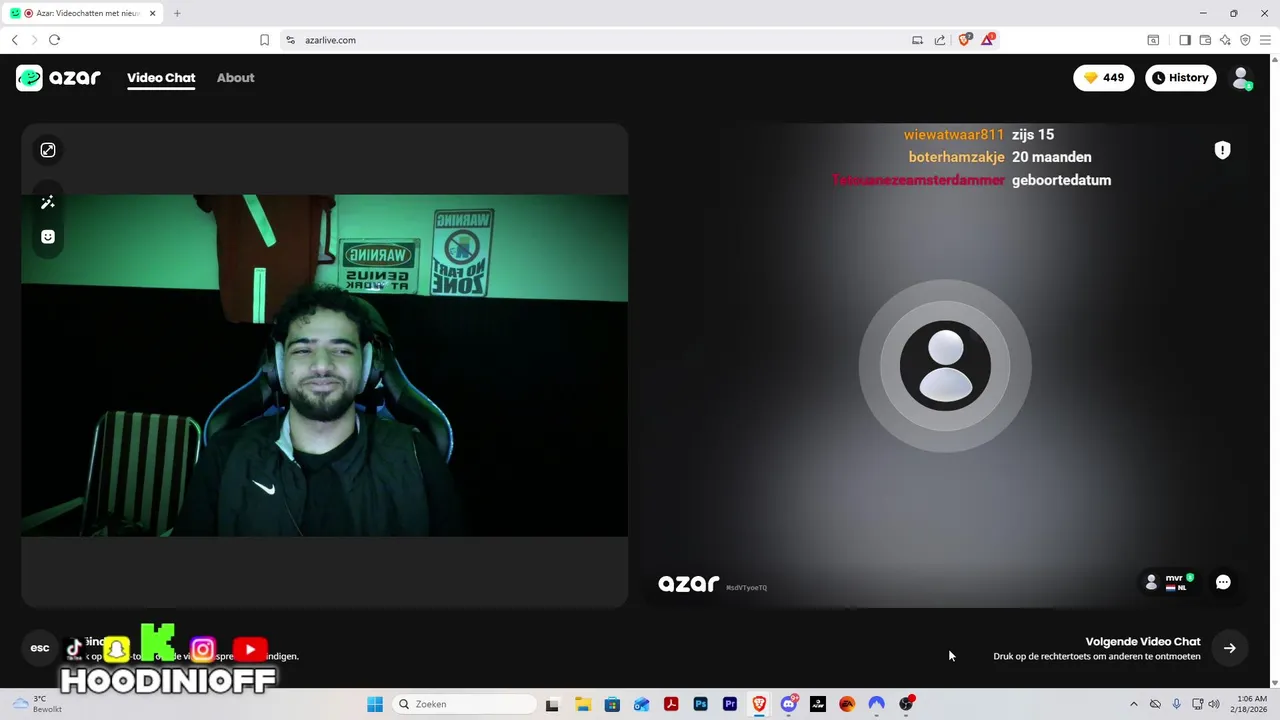Screen dimensions: 1280x720
Task: Bookmark this page icon
Action: 264,40
